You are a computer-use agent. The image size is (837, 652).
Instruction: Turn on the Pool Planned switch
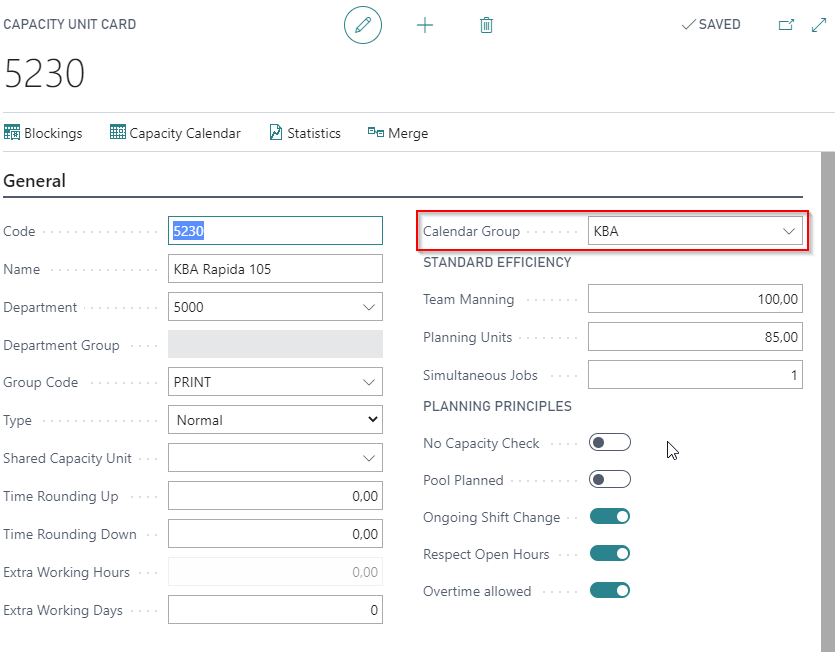[610, 480]
